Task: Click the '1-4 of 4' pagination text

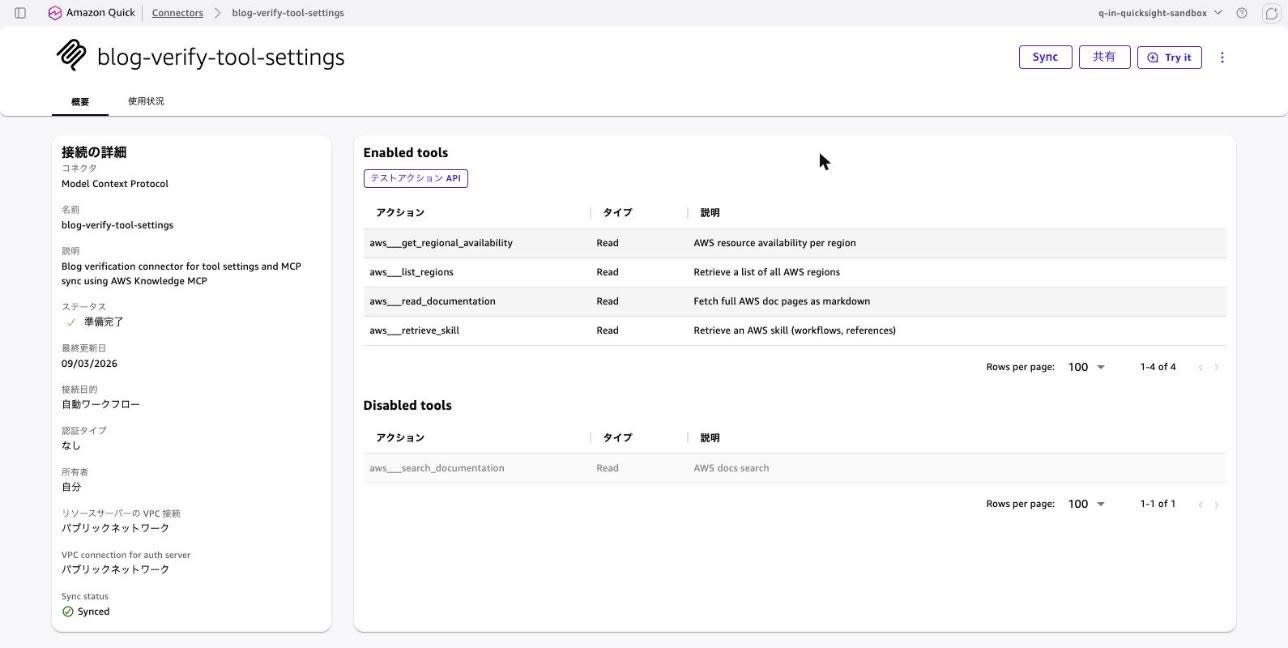Action: coord(1158,367)
